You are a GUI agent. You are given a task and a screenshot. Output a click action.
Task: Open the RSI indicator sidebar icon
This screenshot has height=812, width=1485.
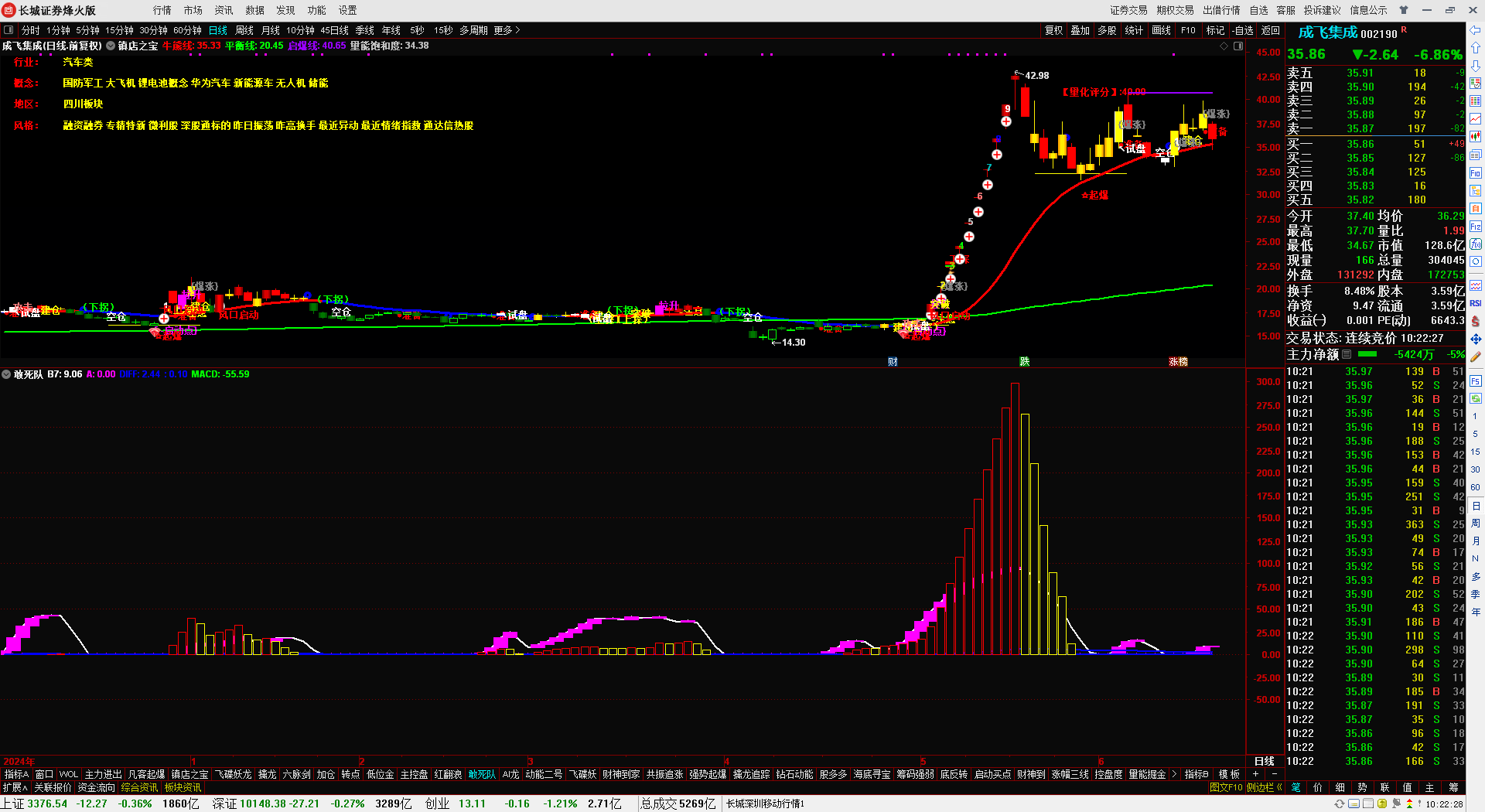click(x=1476, y=303)
